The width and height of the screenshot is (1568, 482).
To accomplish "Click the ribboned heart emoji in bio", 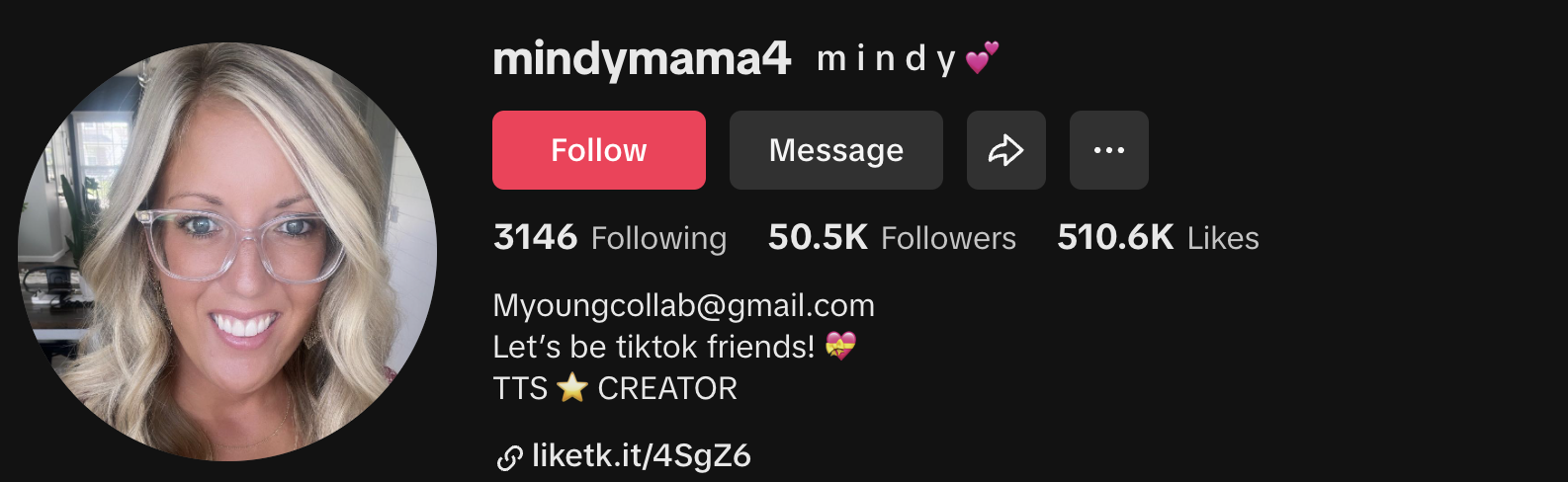I will coord(840,346).
